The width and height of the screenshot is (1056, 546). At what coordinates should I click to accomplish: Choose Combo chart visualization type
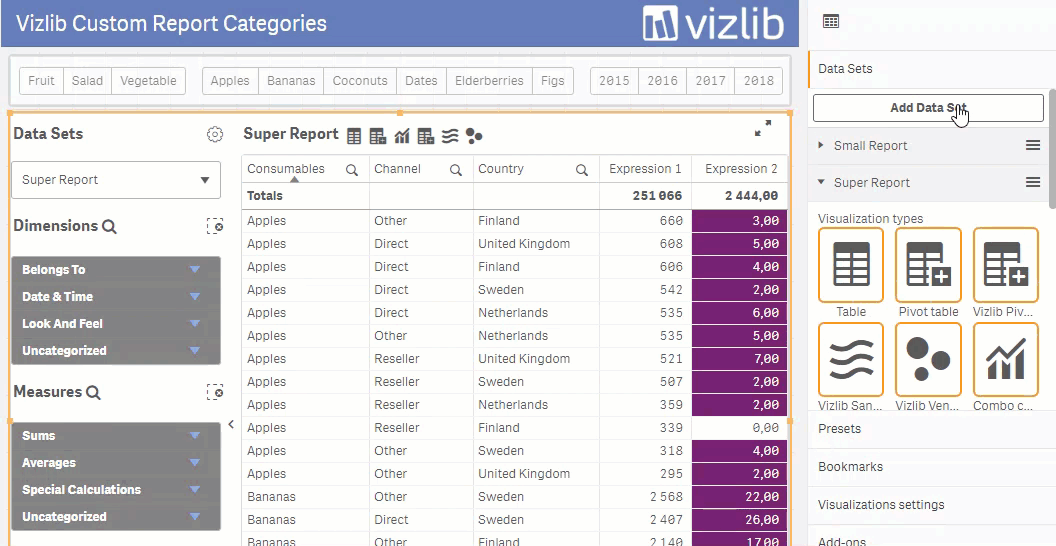coord(1006,360)
